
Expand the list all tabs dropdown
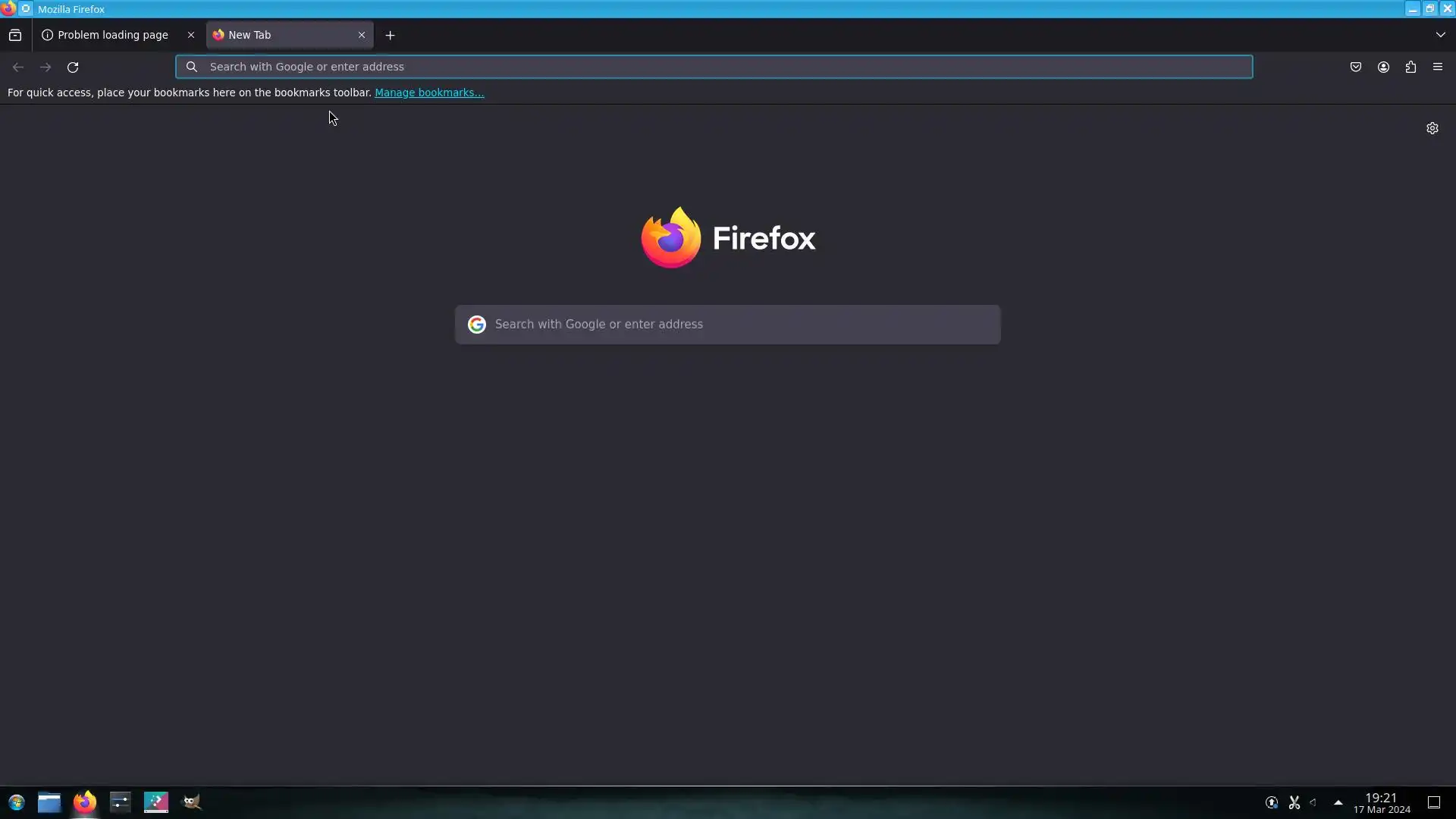pyautogui.click(x=1440, y=35)
